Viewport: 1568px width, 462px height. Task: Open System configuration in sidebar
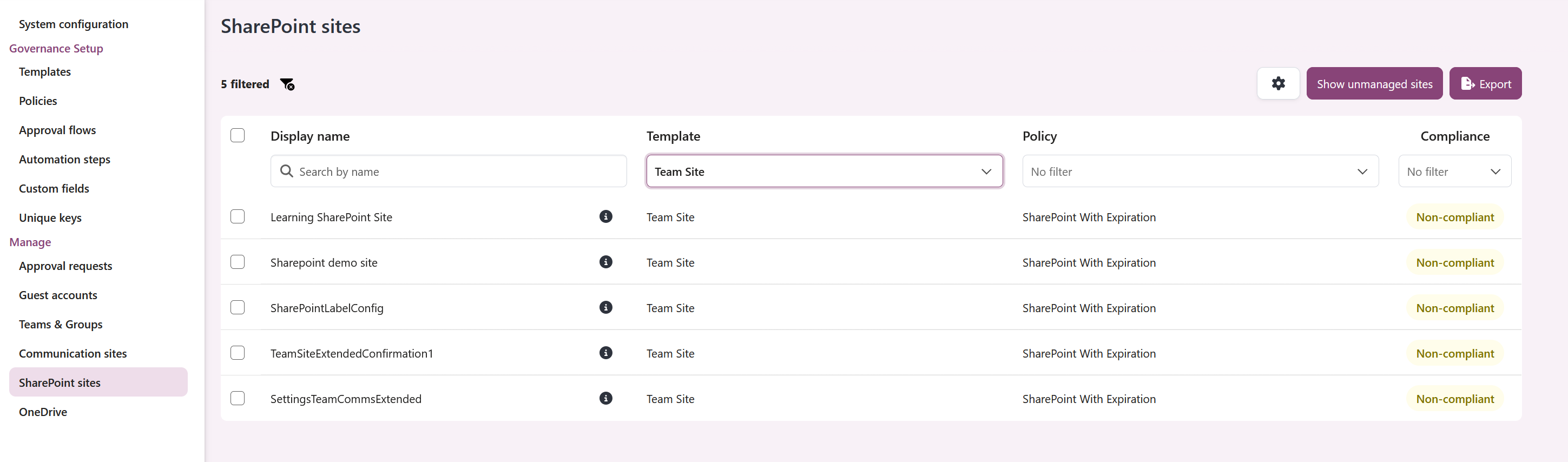click(74, 24)
